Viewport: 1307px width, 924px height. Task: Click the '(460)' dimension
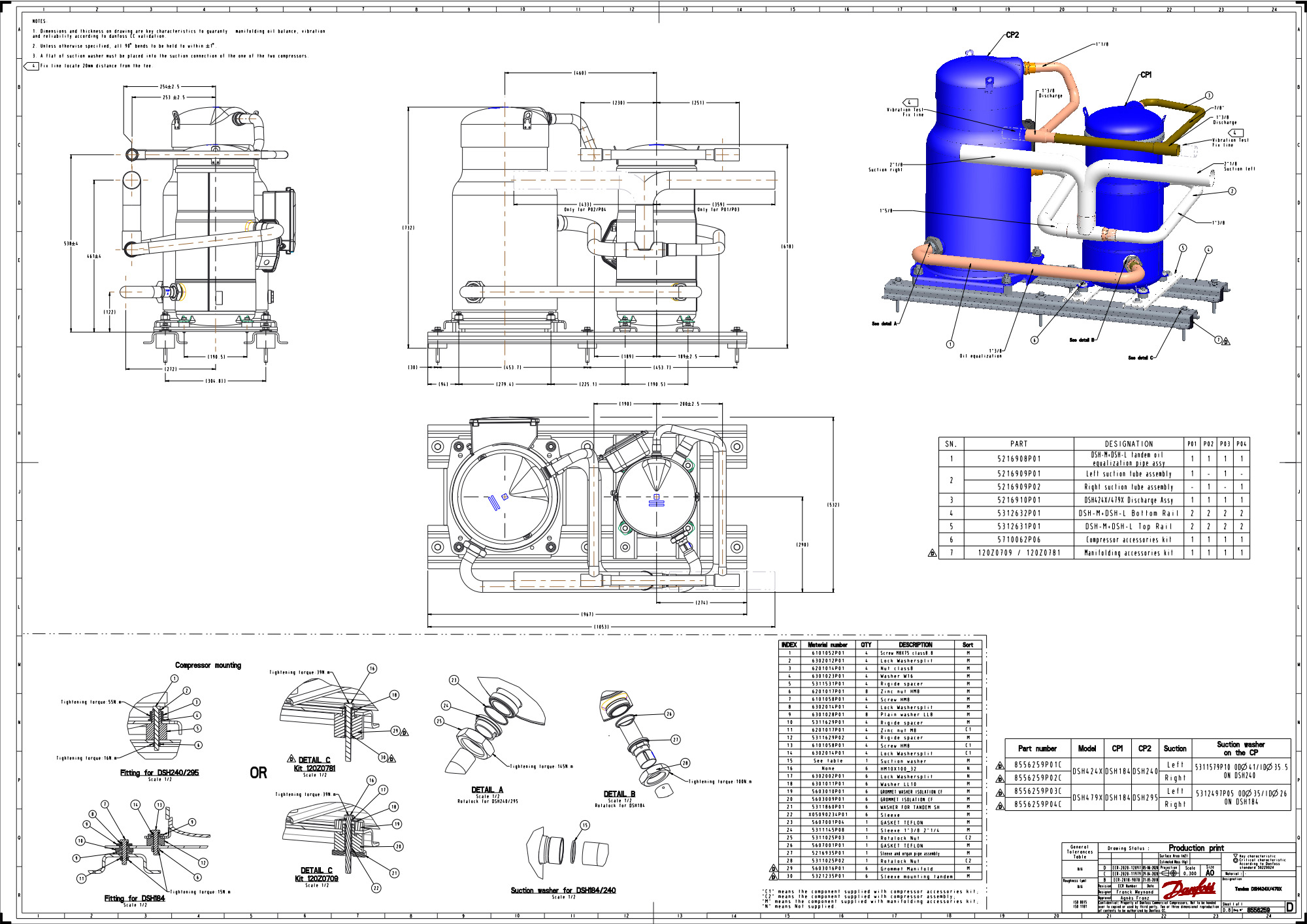pyautogui.click(x=580, y=73)
